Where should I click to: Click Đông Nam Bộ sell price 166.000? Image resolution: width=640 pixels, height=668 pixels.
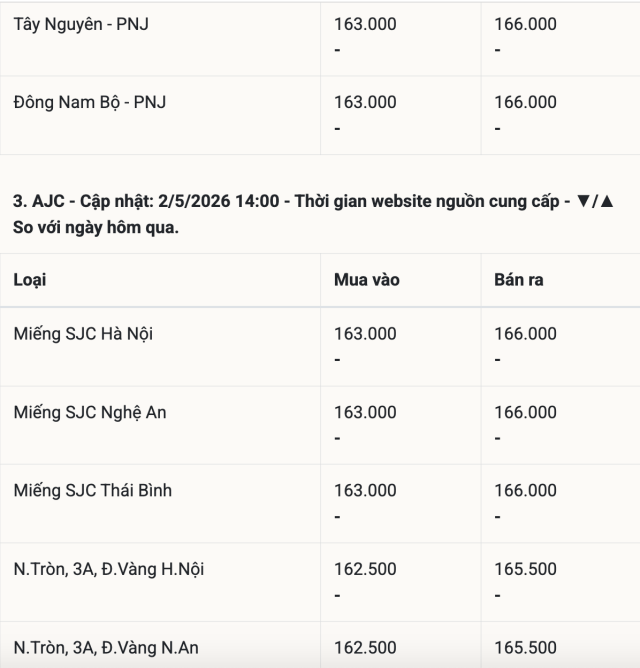[x=525, y=102]
